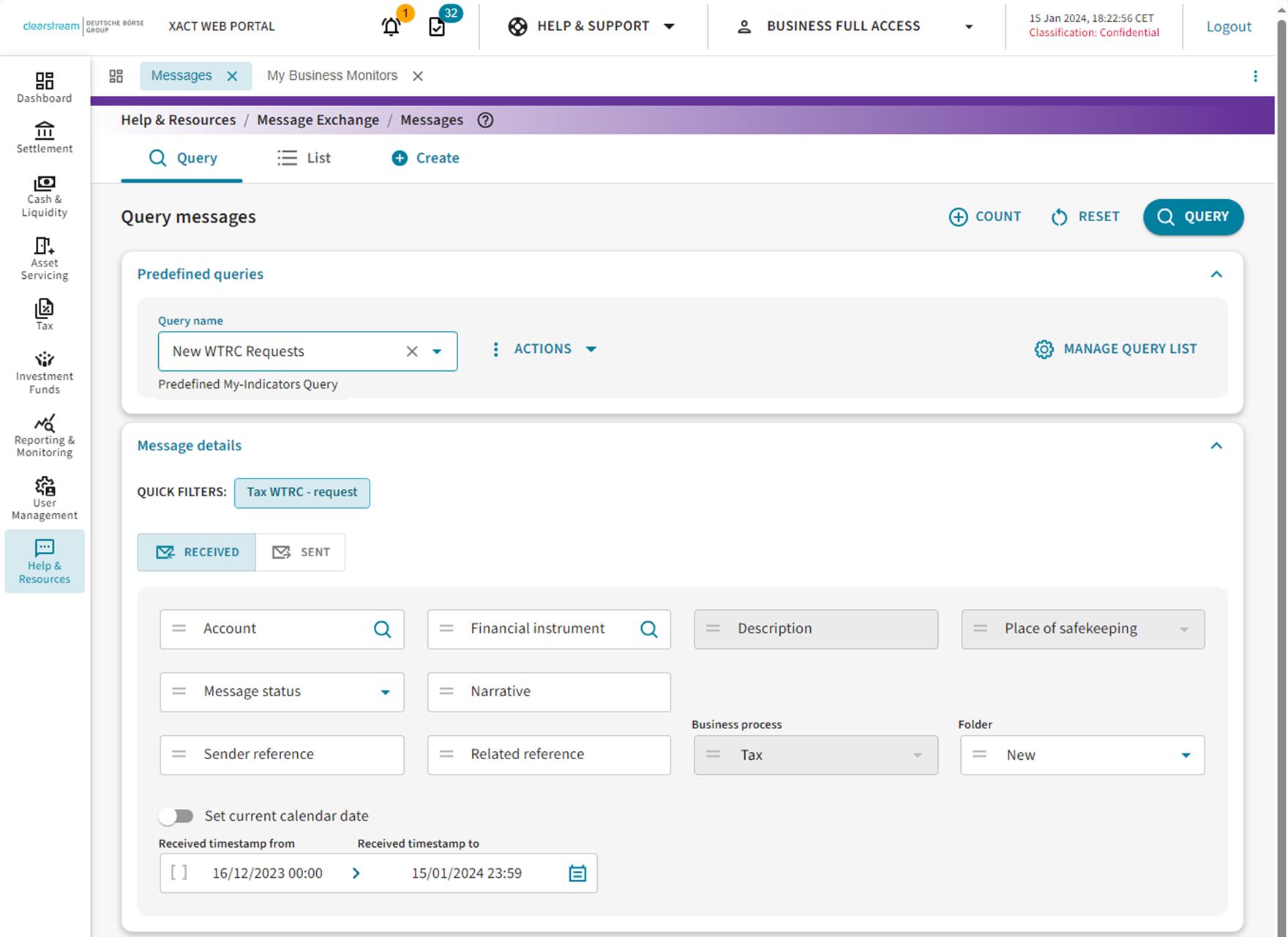Open Investment Funds in the sidebar
Screen dimensions: 1288x937
(x=45, y=372)
